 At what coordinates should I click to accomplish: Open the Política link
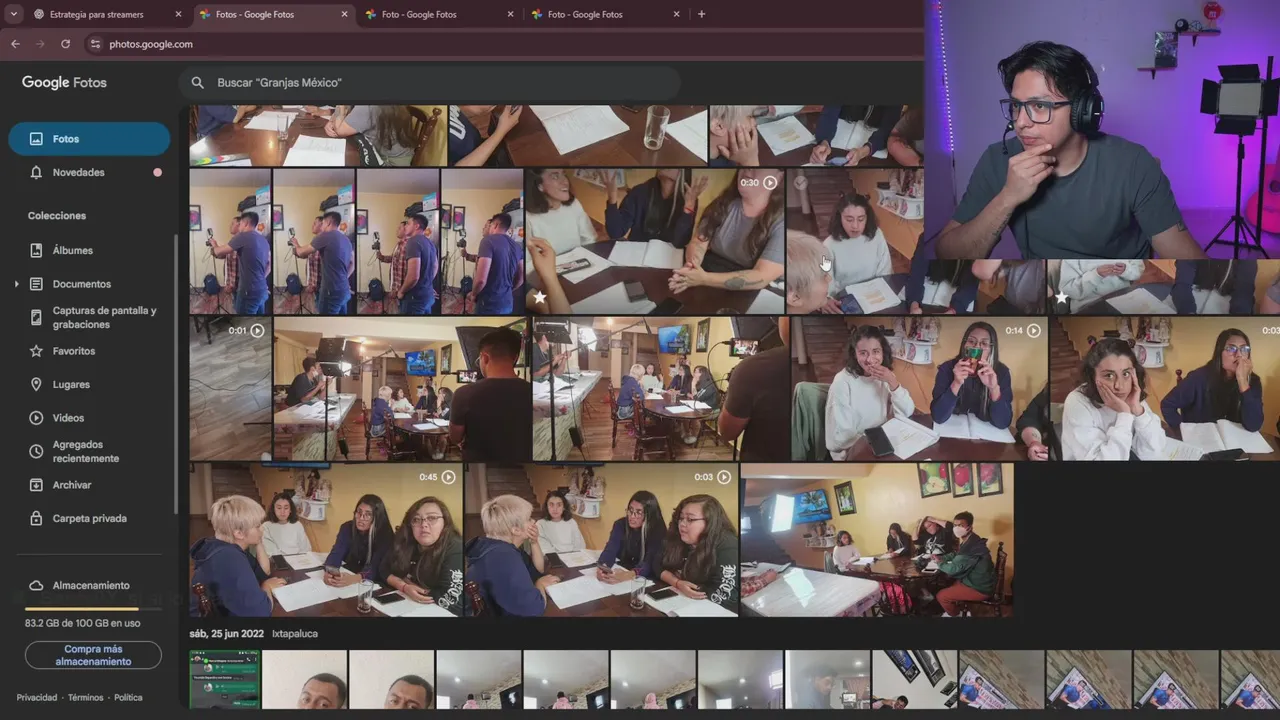(128, 697)
